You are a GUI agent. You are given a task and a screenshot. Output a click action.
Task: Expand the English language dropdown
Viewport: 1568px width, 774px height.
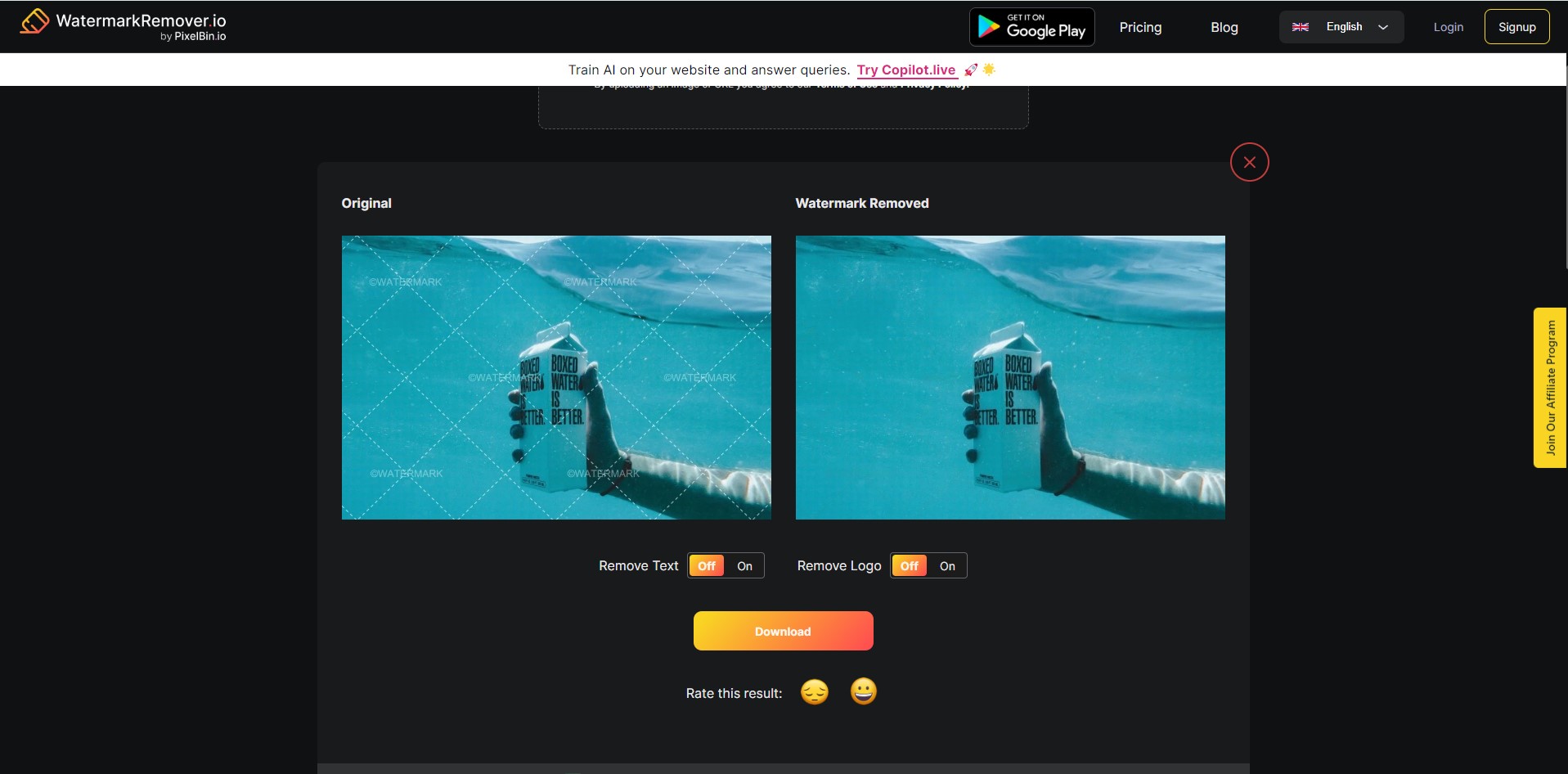(1341, 27)
